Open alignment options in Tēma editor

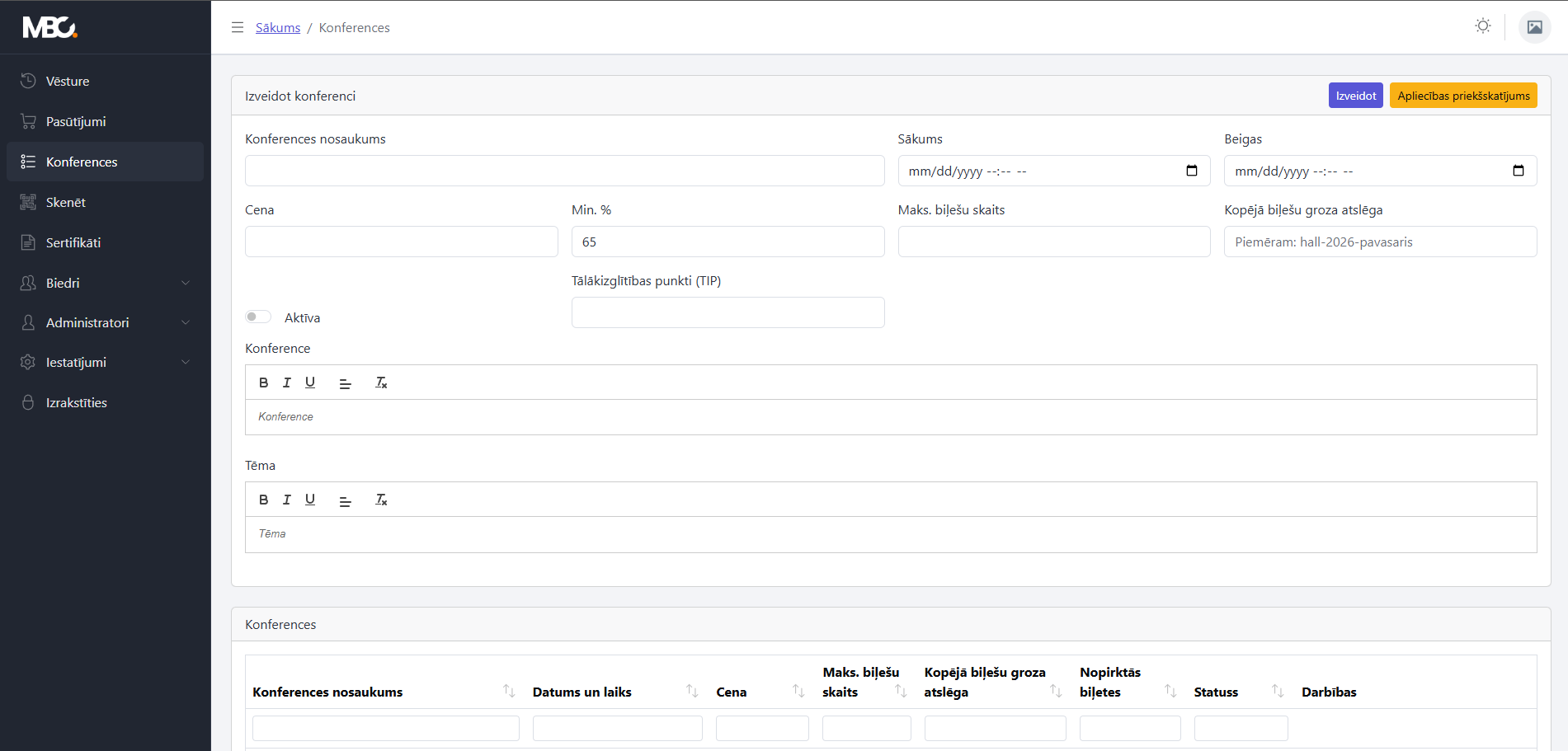346,500
